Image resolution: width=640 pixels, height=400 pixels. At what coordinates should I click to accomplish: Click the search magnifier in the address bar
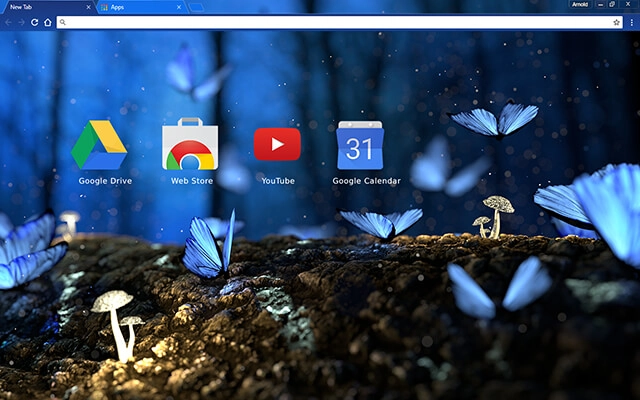62,22
